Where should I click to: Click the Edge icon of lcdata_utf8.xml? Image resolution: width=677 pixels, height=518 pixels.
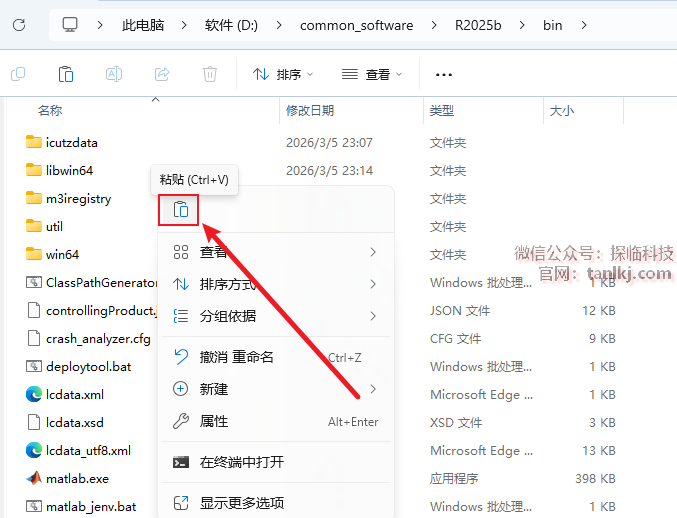(34, 450)
